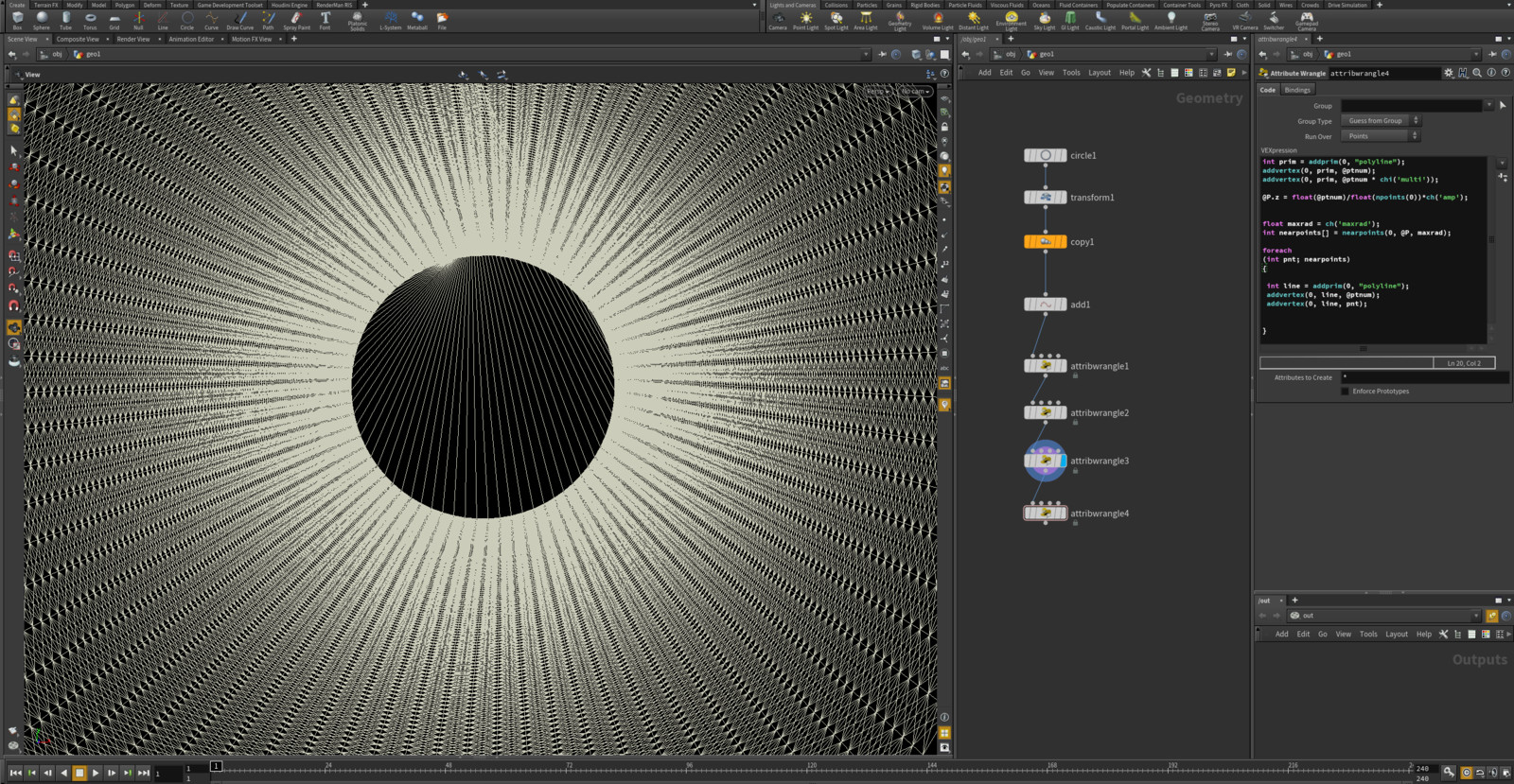Expand network editor path dropdown
Screen dimensions: 1514x784
pos(1211,54)
